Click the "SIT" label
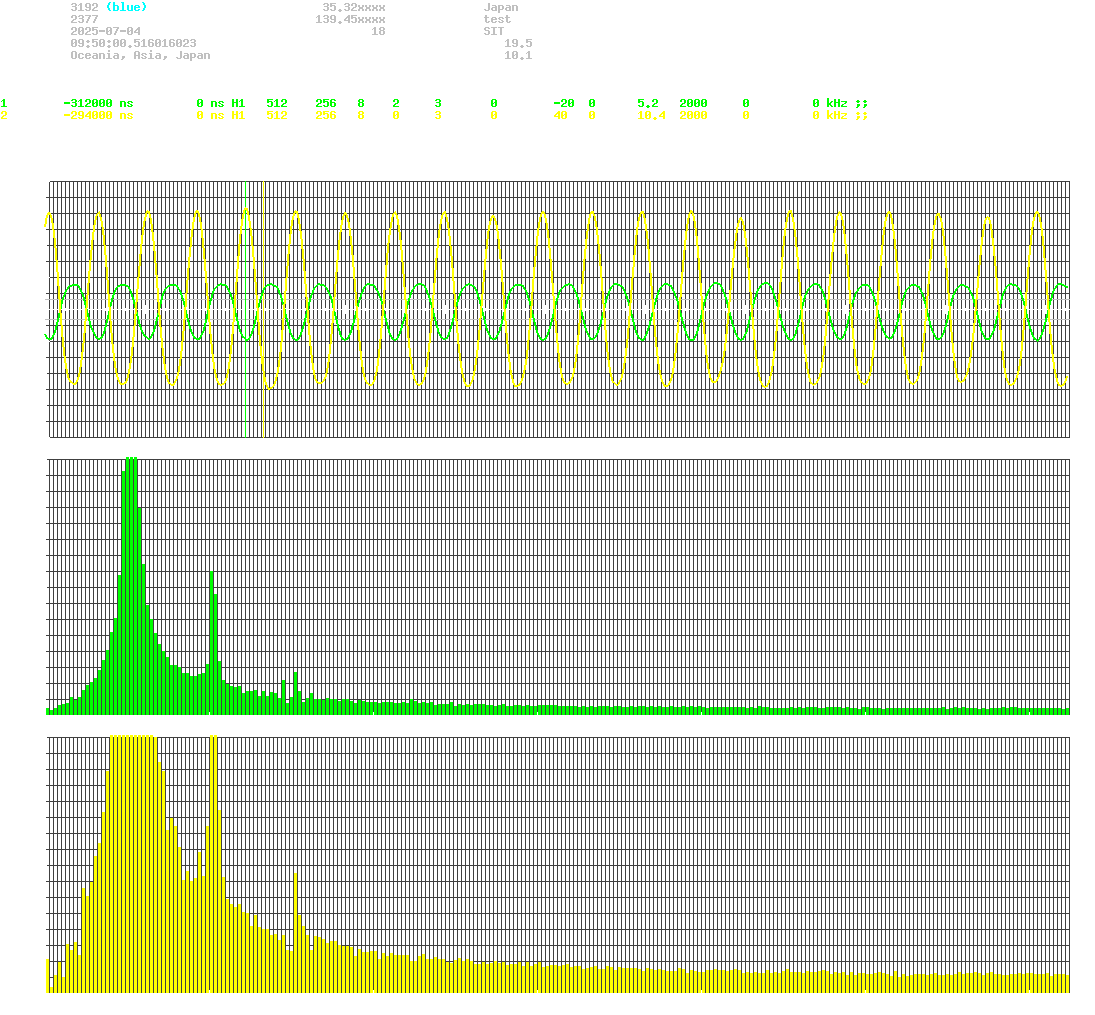Image resolution: width=1095 pixels, height=1015 pixels. point(494,31)
